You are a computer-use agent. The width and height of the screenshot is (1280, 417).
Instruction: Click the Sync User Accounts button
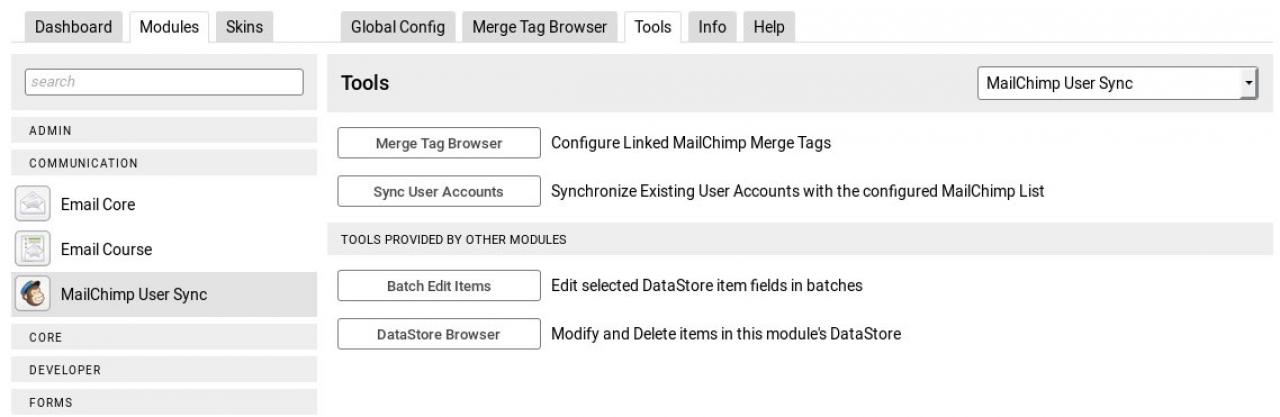click(x=439, y=192)
